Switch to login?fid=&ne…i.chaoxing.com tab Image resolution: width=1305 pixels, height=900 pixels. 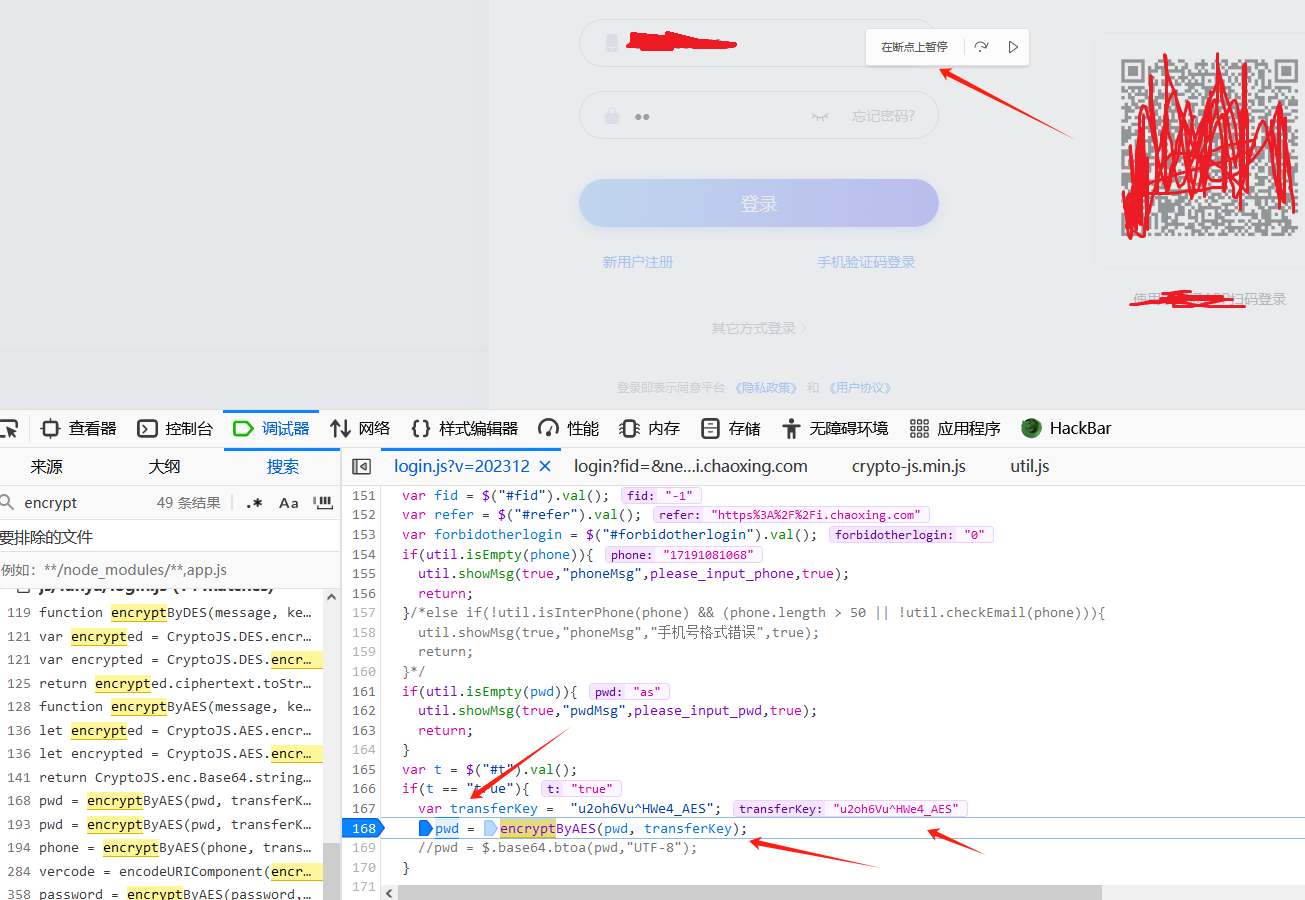(690, 466)
